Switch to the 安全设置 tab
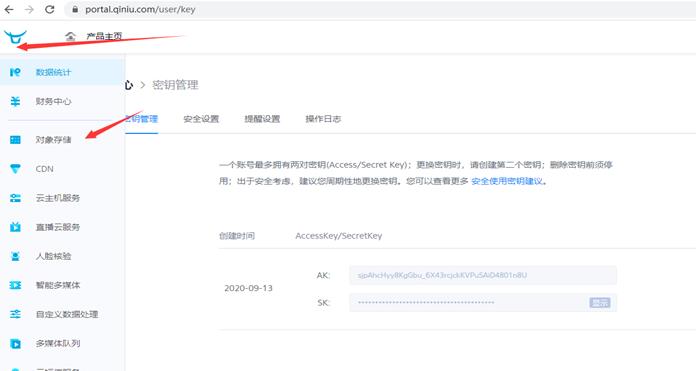This screenshot has width=696, height=371. point(201,119)
